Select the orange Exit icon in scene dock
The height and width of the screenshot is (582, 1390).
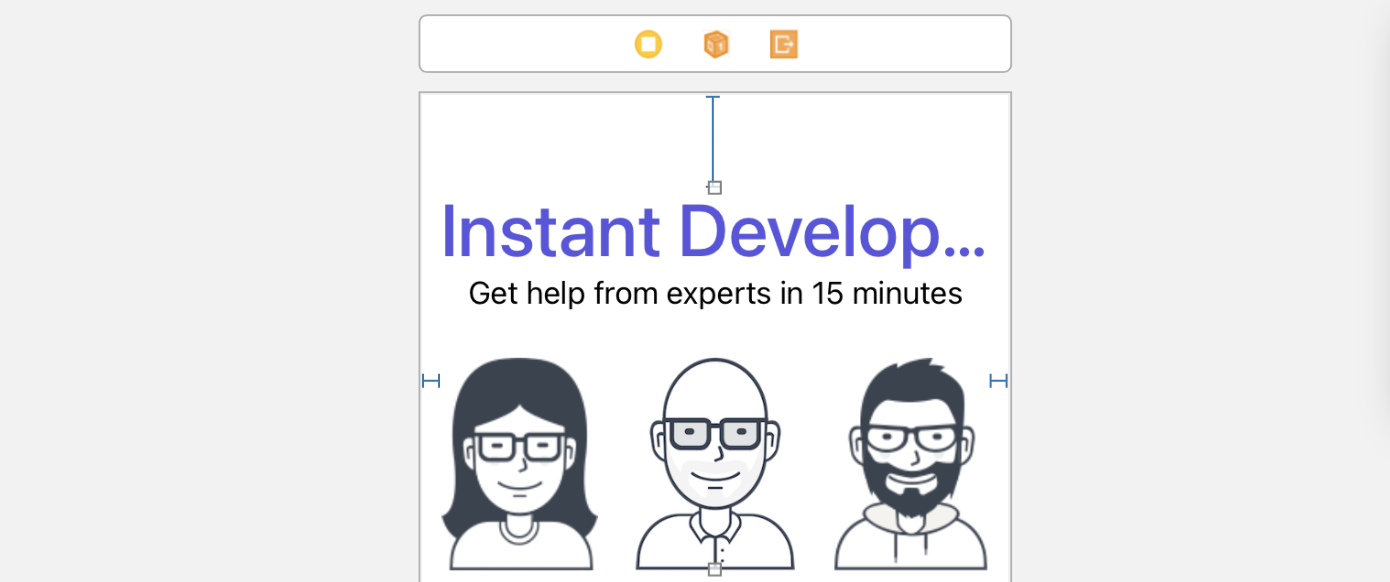point(783,44)
